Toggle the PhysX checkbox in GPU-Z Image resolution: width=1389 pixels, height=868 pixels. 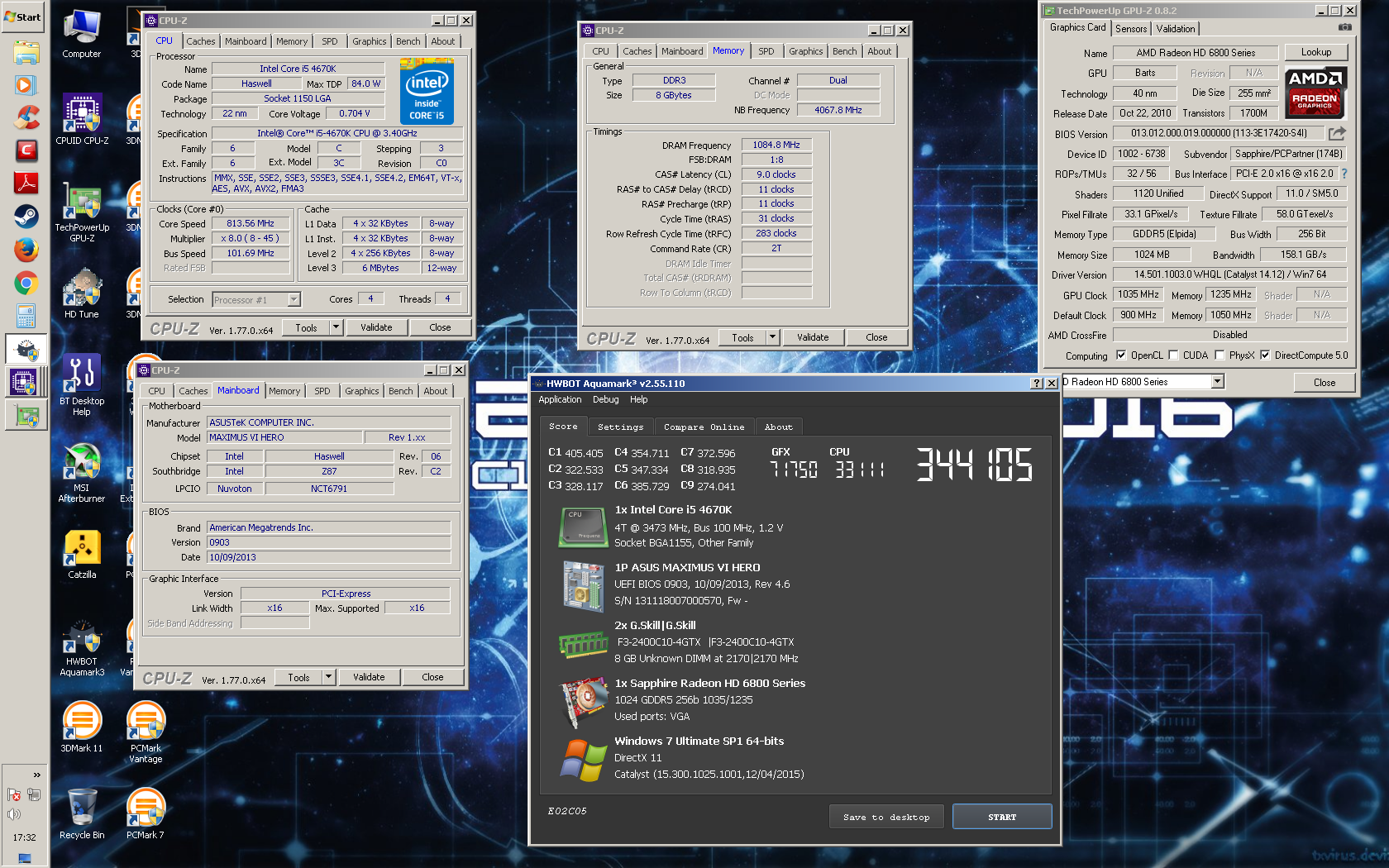pos(1220,355)
